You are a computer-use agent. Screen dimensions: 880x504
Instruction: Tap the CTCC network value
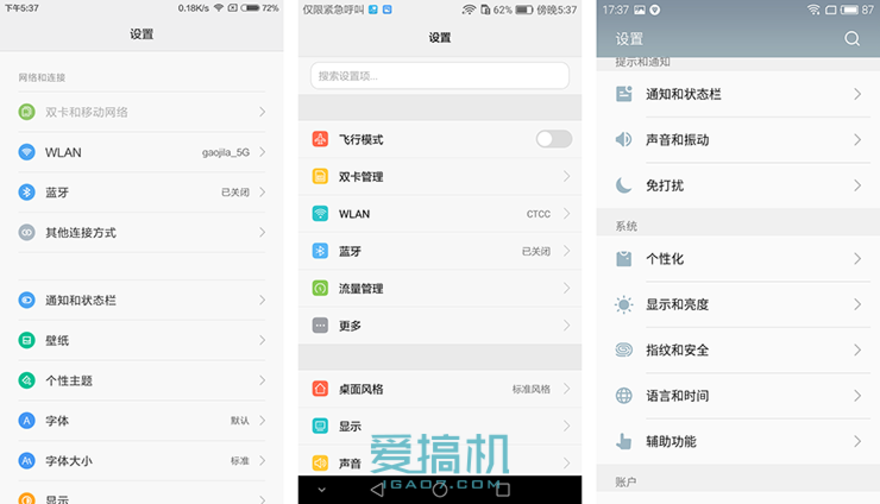click(538, 214)
